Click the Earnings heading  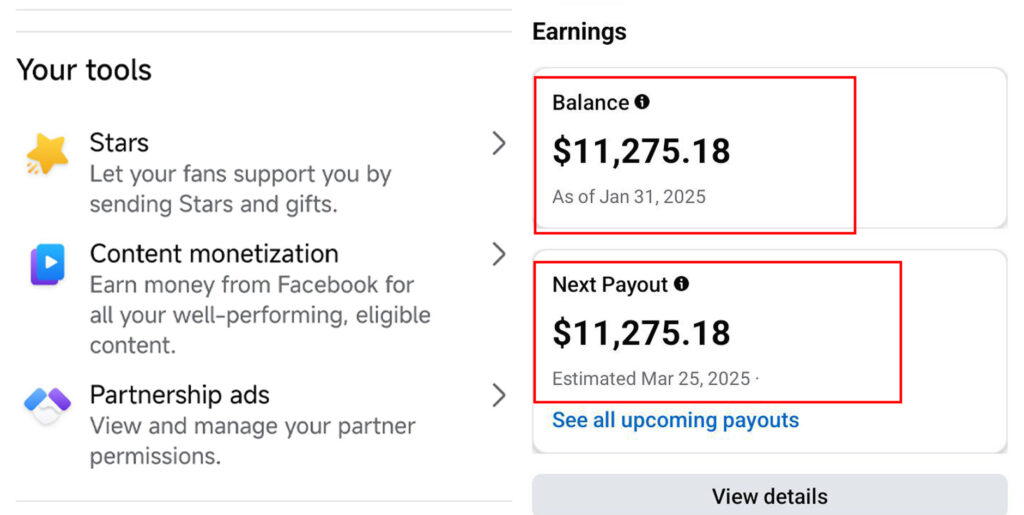coord(579,31)
